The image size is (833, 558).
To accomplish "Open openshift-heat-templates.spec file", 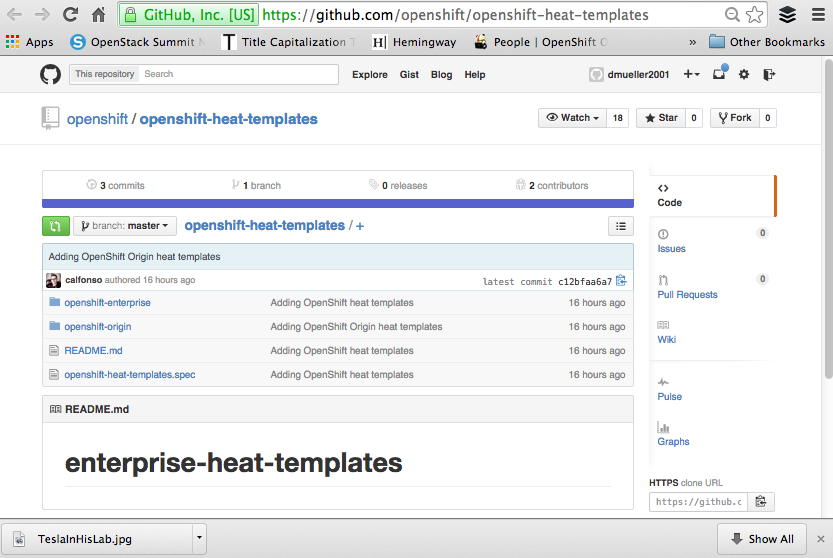I will (130, 375).
